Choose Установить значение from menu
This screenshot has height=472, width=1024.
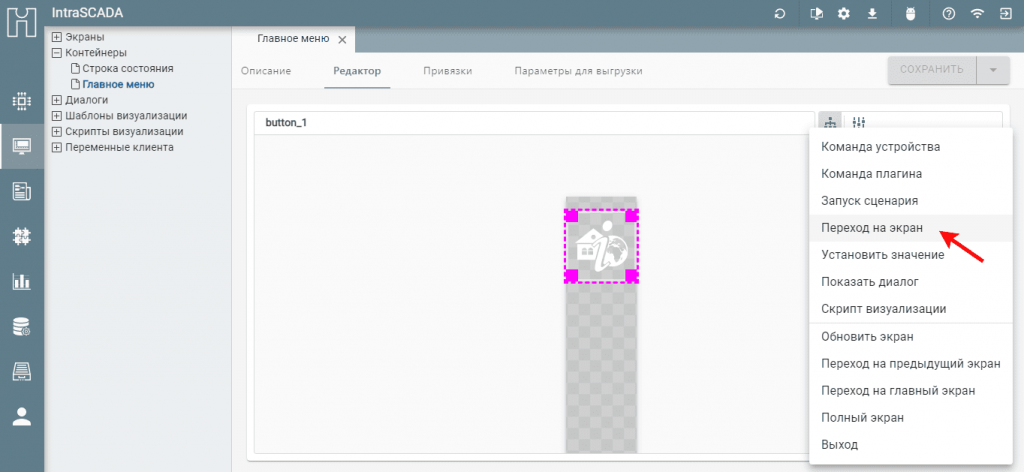point(910,255)
